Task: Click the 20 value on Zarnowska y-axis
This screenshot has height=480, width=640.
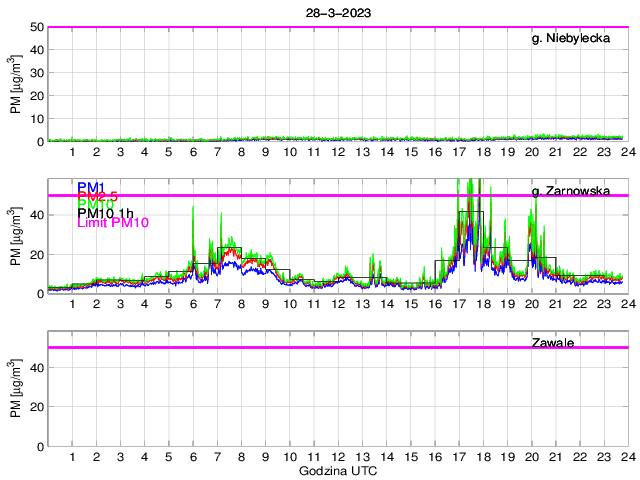Action: point(36,254)
